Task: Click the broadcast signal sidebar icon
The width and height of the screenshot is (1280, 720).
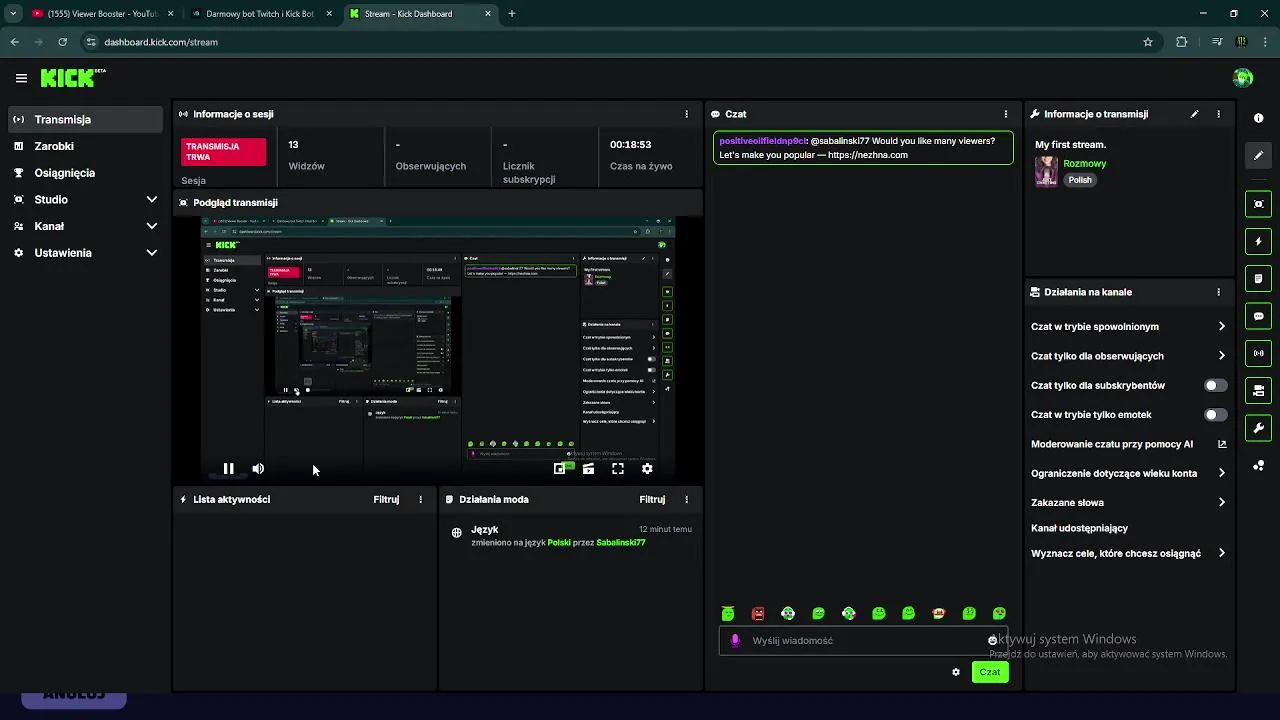Action: 1258,353
